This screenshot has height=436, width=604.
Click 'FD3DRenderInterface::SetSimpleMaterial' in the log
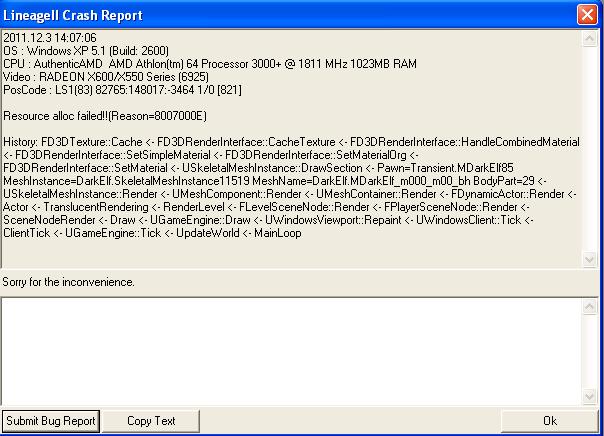coord(113,155)
